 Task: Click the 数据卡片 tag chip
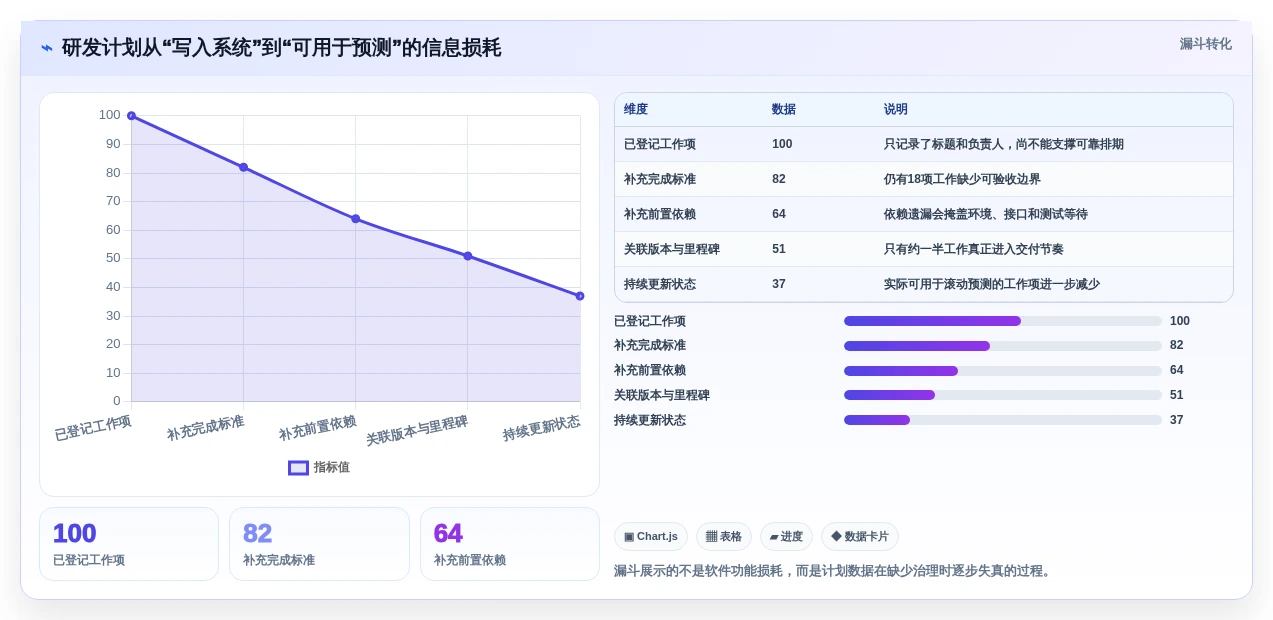860,537
